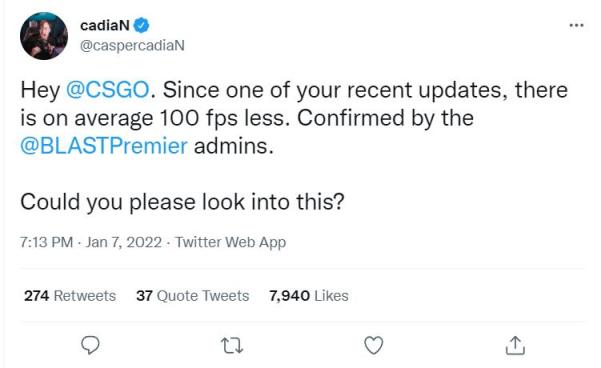Click the cadiaN display name

[105, 25]
